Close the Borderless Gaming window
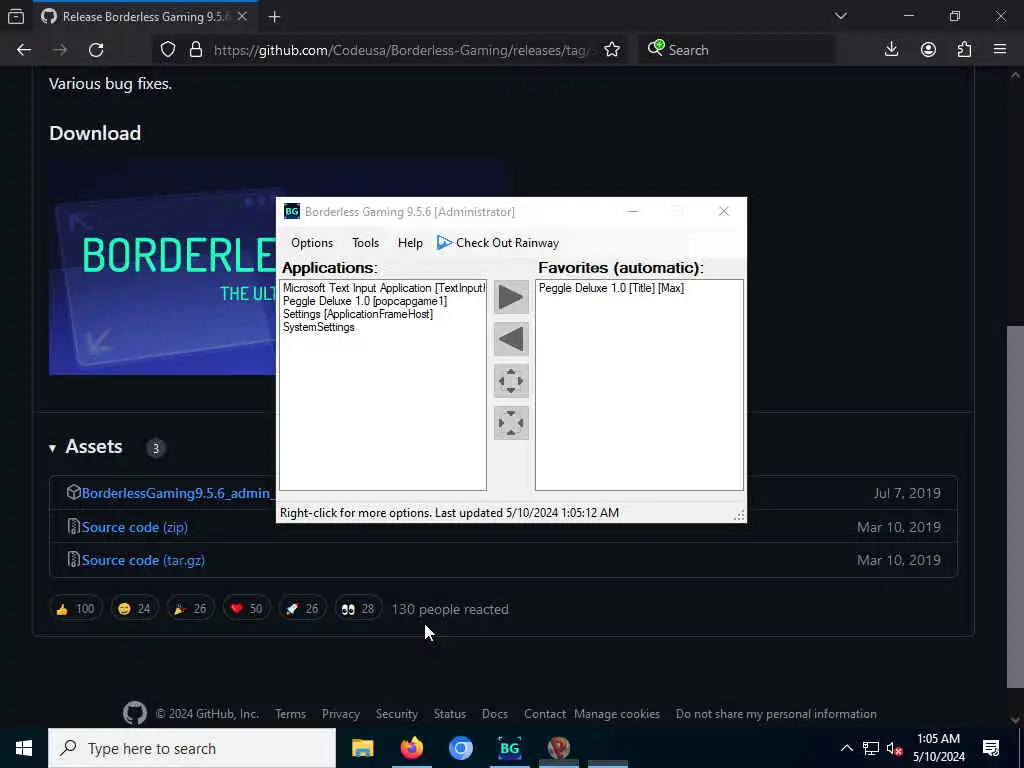This screenshot has height=768, width=1024. click(x=724, y=211)
